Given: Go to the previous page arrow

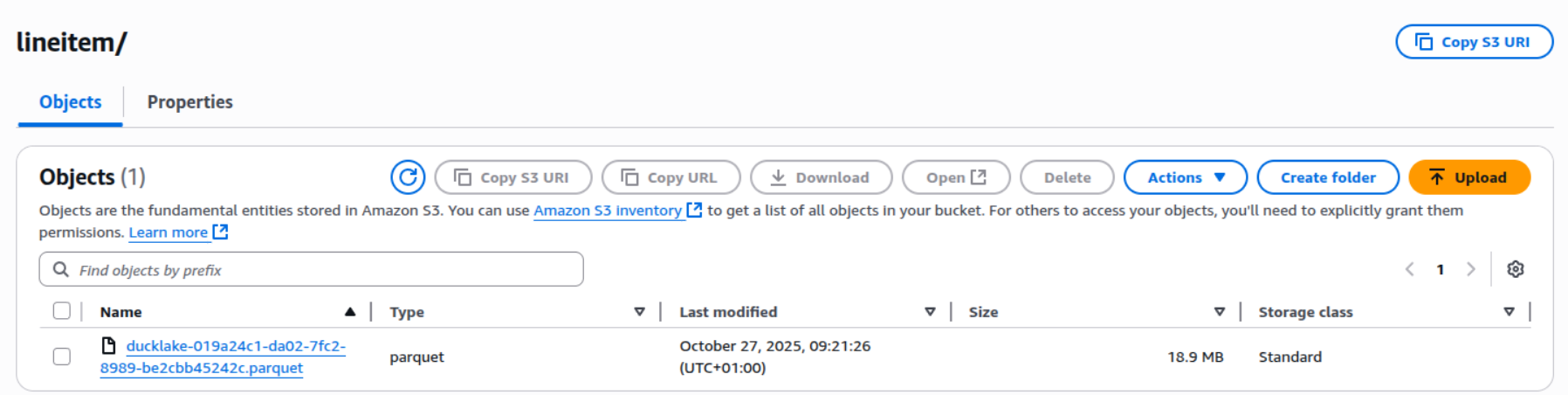Looking at the screenshot, I should (x=1409, y=269).
